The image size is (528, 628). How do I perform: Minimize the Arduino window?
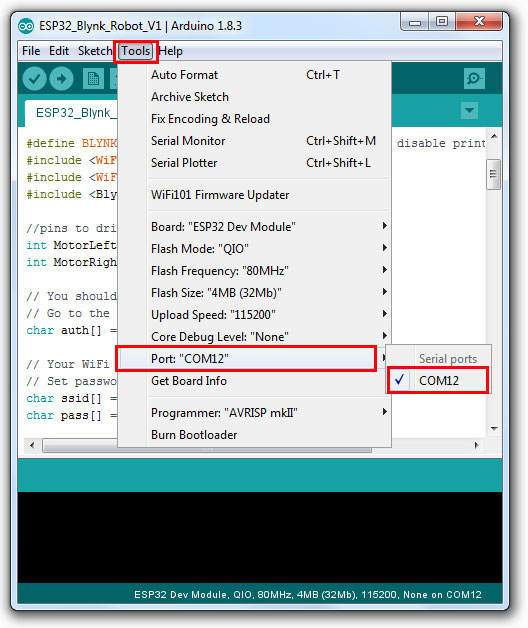click(415, 22)
